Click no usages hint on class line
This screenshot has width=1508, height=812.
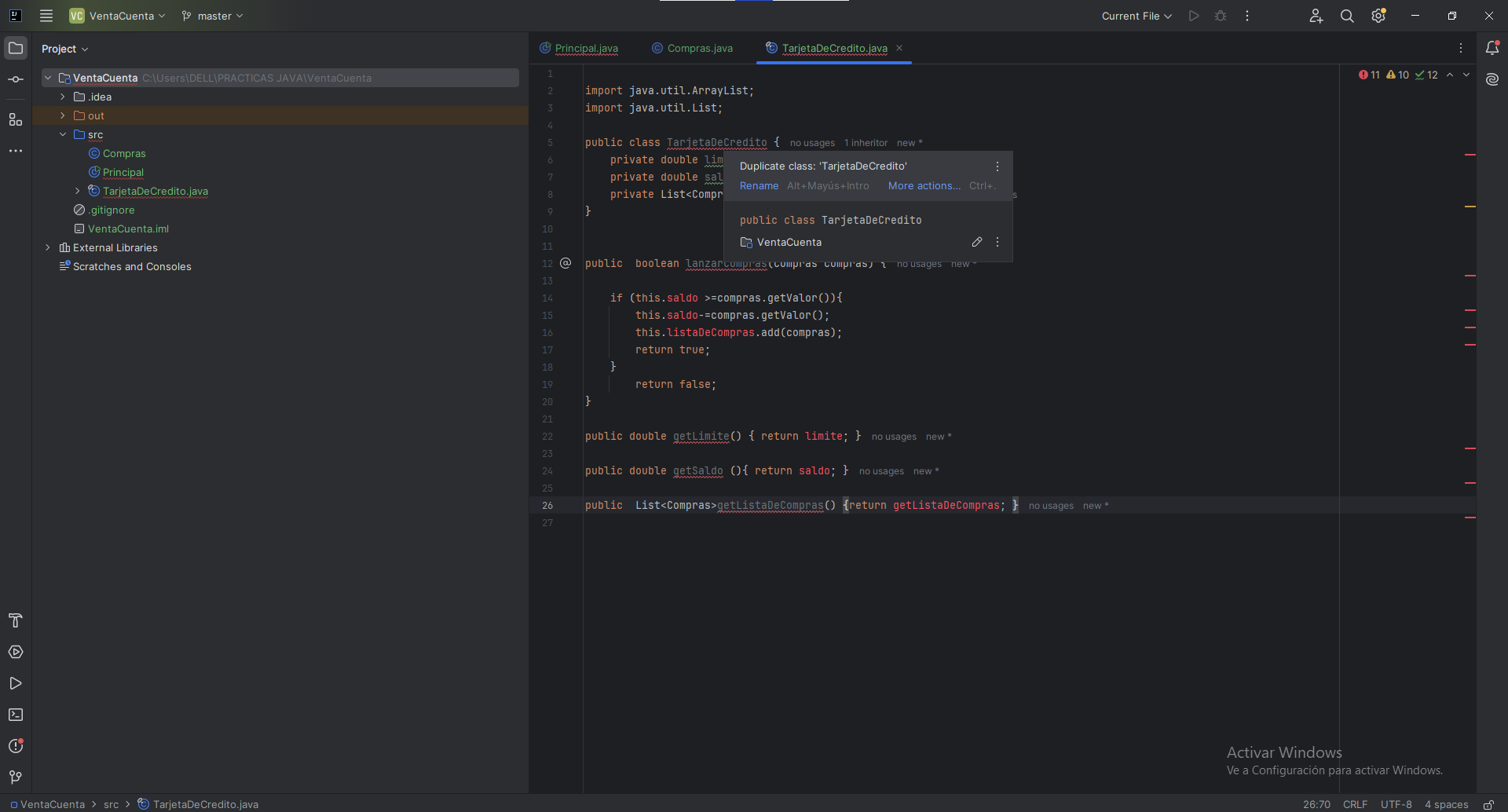812,143
